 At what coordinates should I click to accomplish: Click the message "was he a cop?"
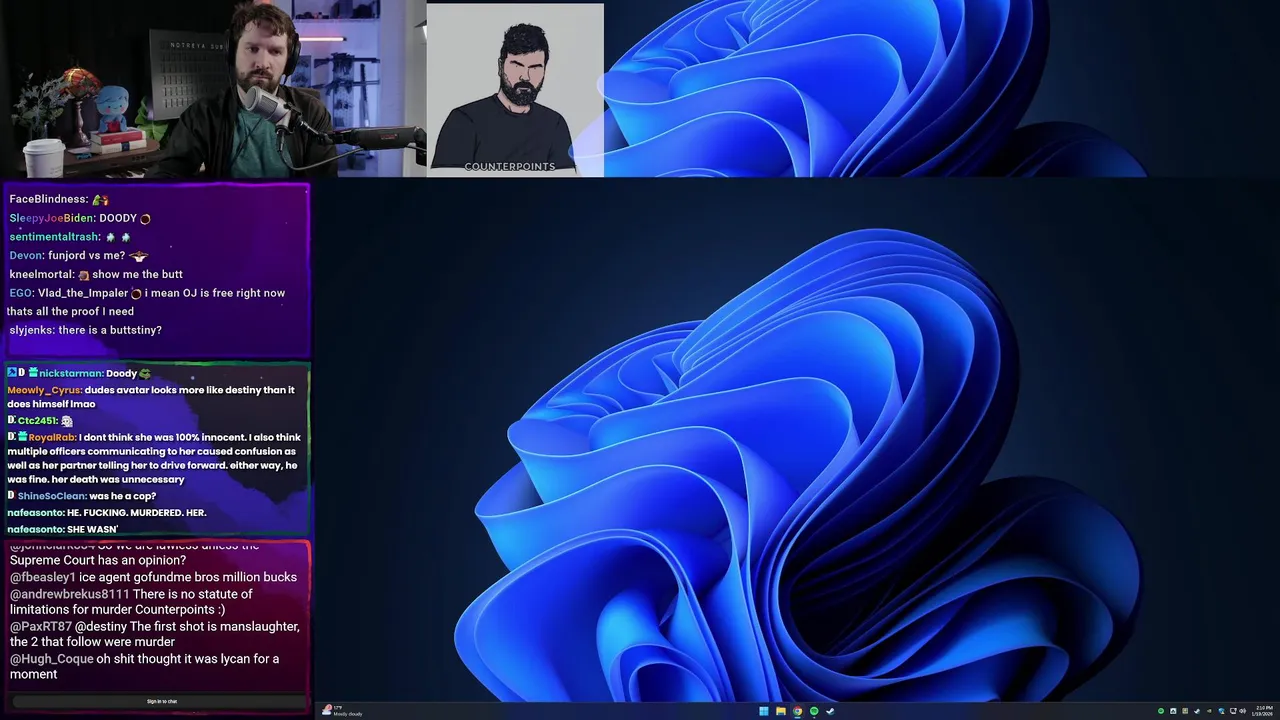(122, 496)
